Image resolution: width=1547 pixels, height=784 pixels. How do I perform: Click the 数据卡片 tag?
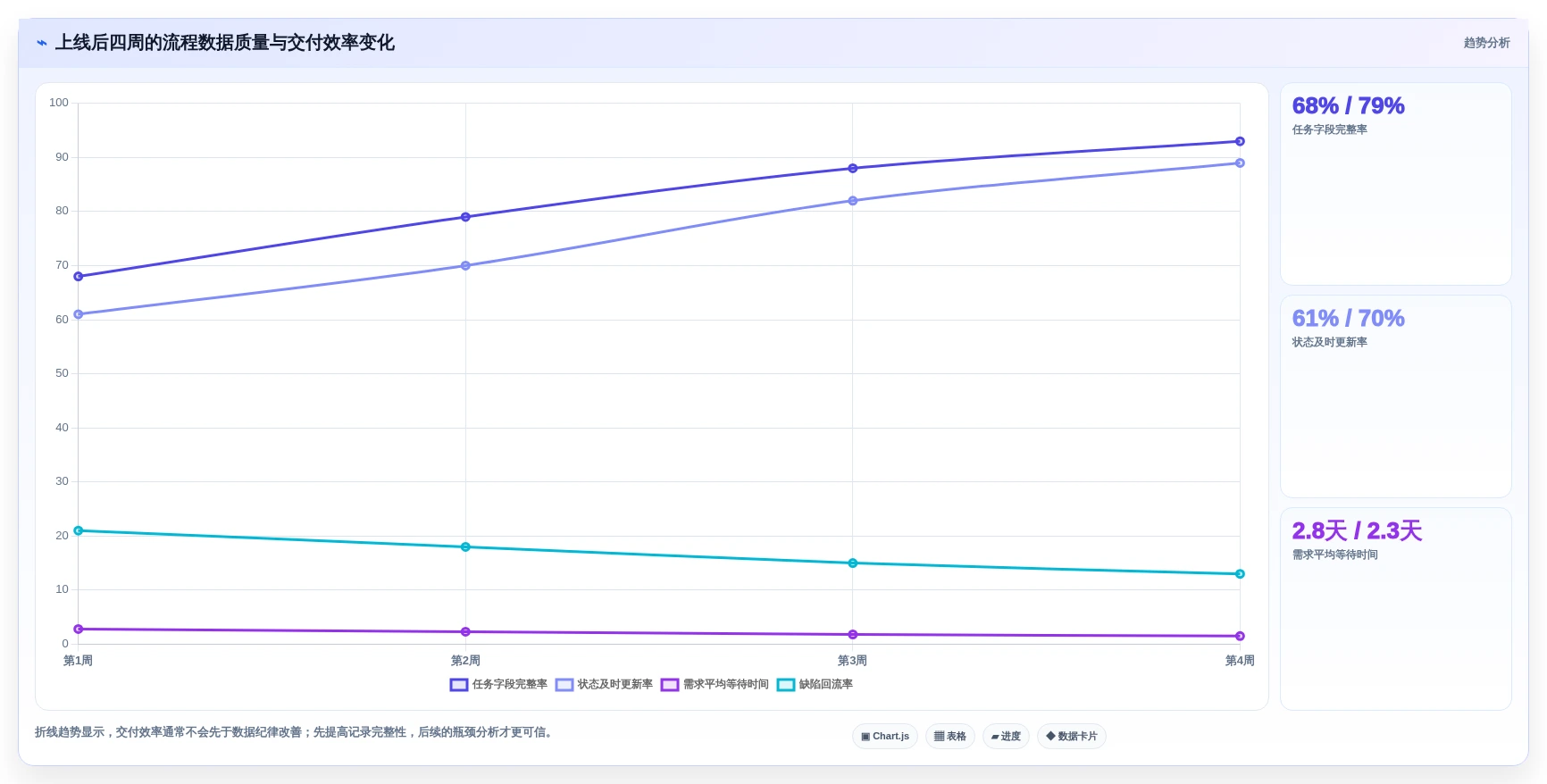[1072, 737]
